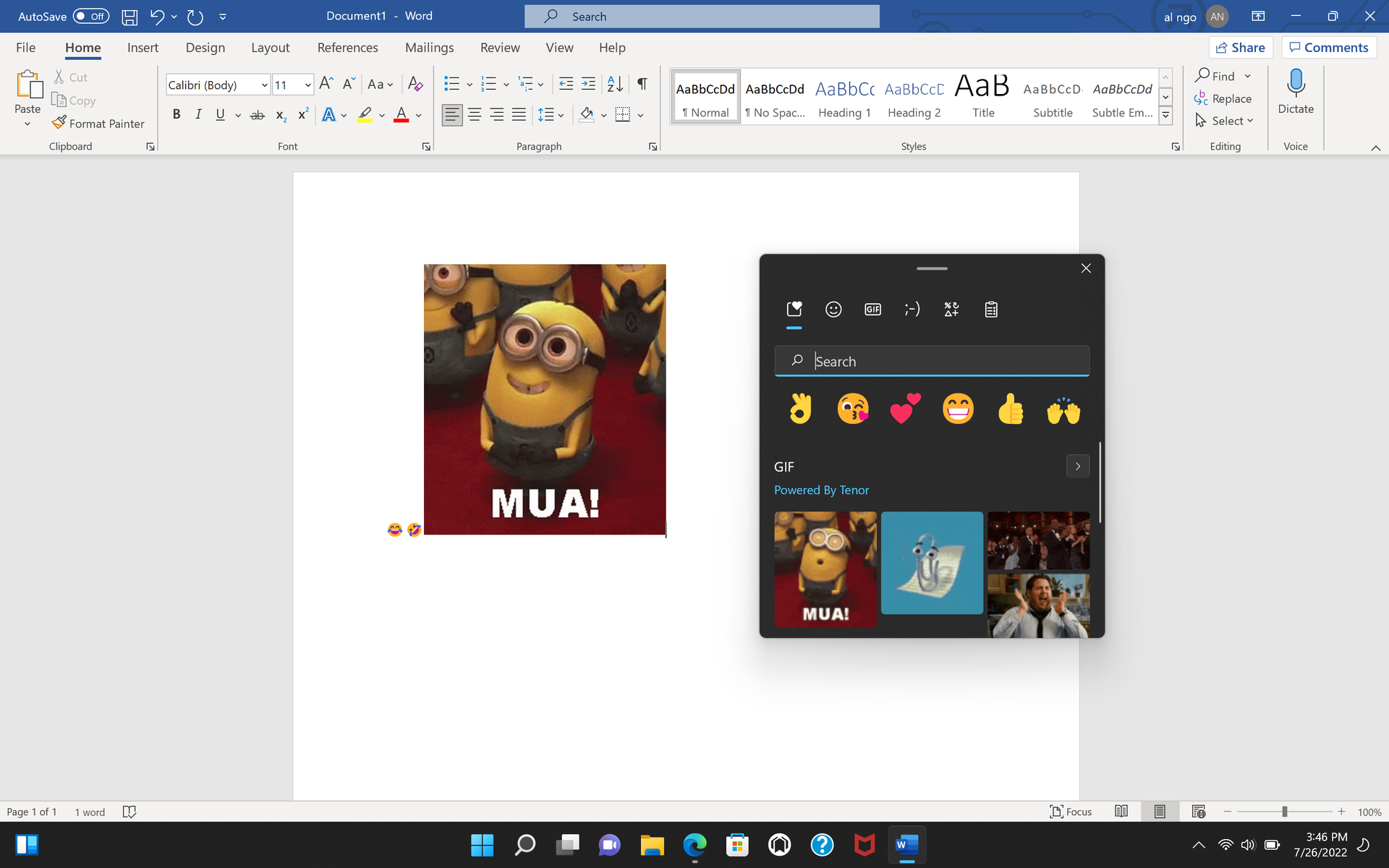Viewport: 1389px width, 868px height.
Task: Switch to the Layout tab
Action: (271, 48)
